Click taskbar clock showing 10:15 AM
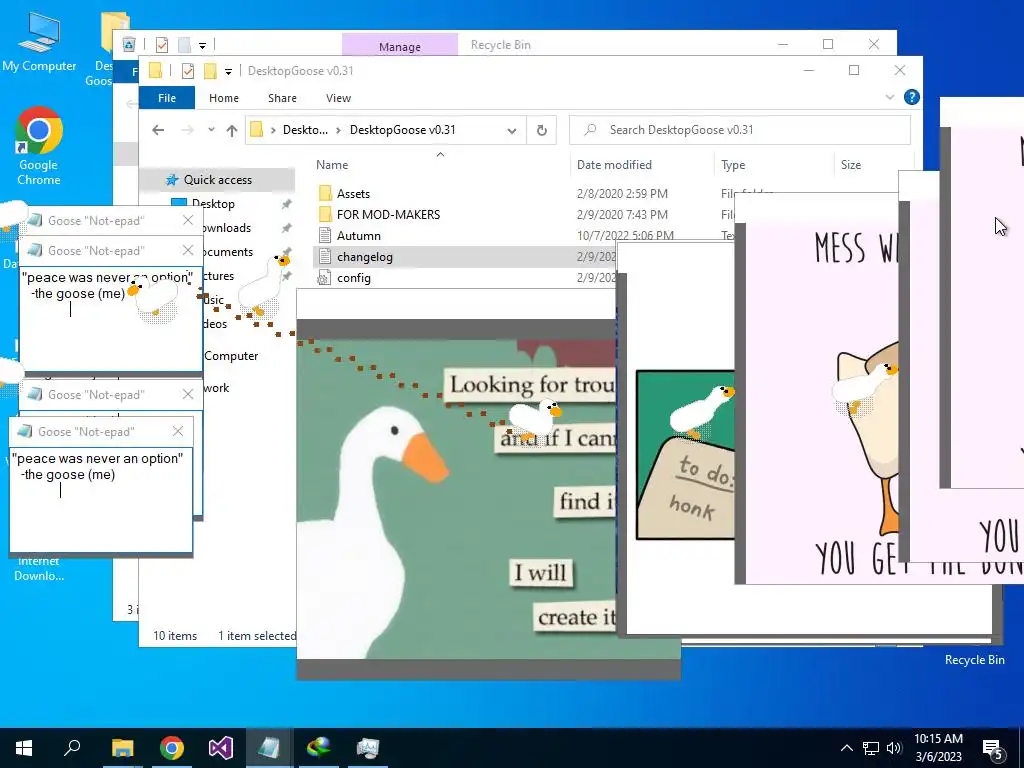 pos(938,748)
